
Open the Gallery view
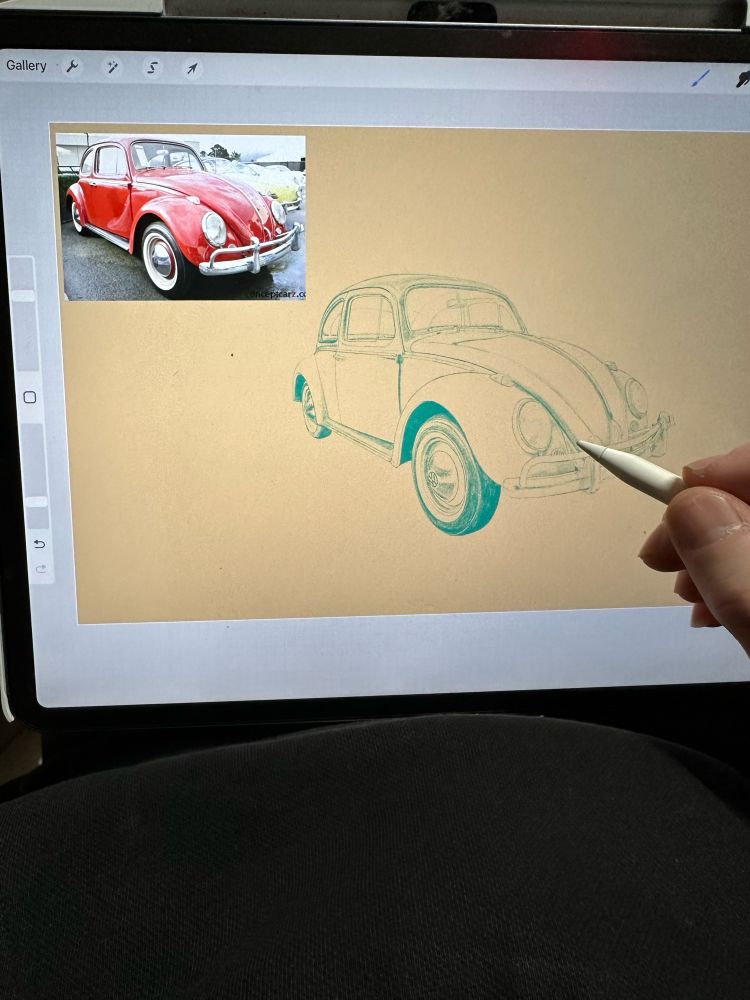26,65
